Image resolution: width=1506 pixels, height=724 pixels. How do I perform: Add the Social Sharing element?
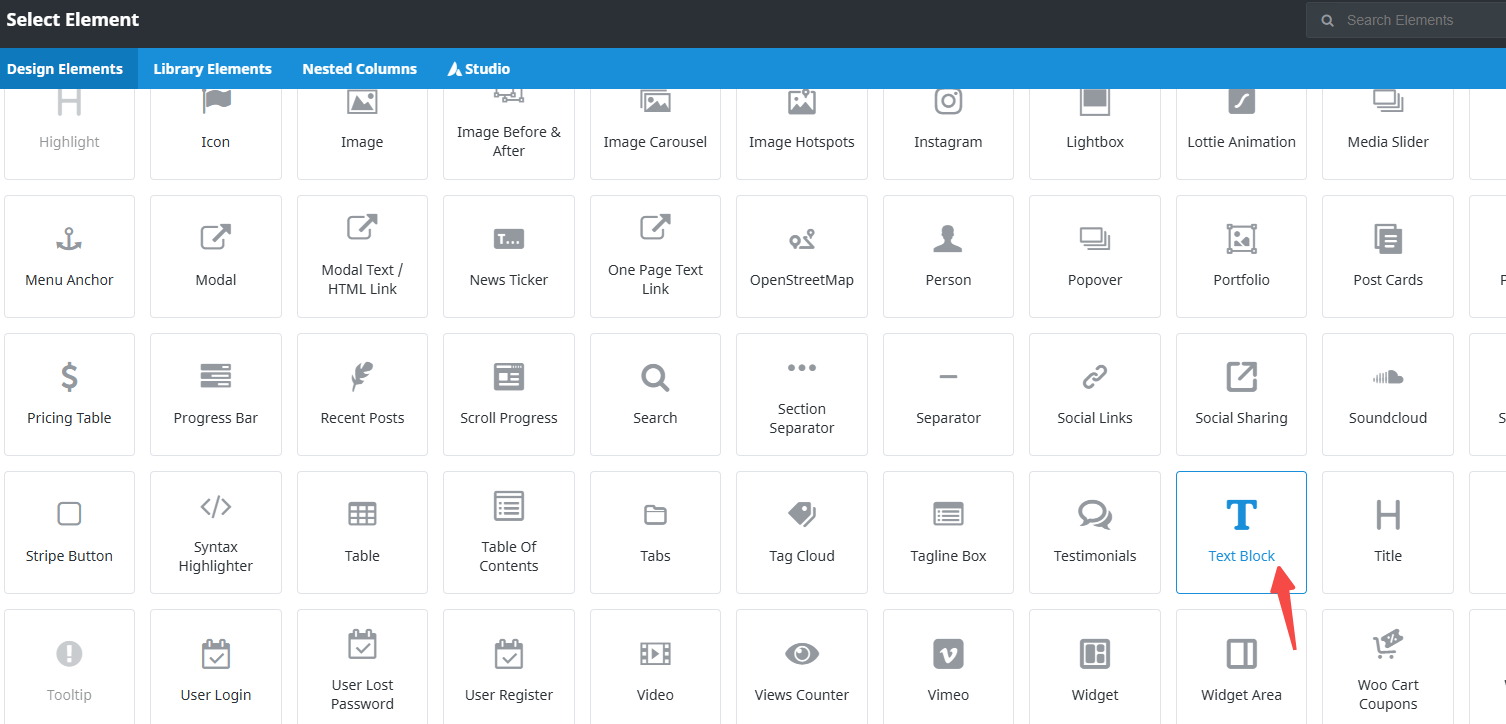click(x=1241, y=394)
